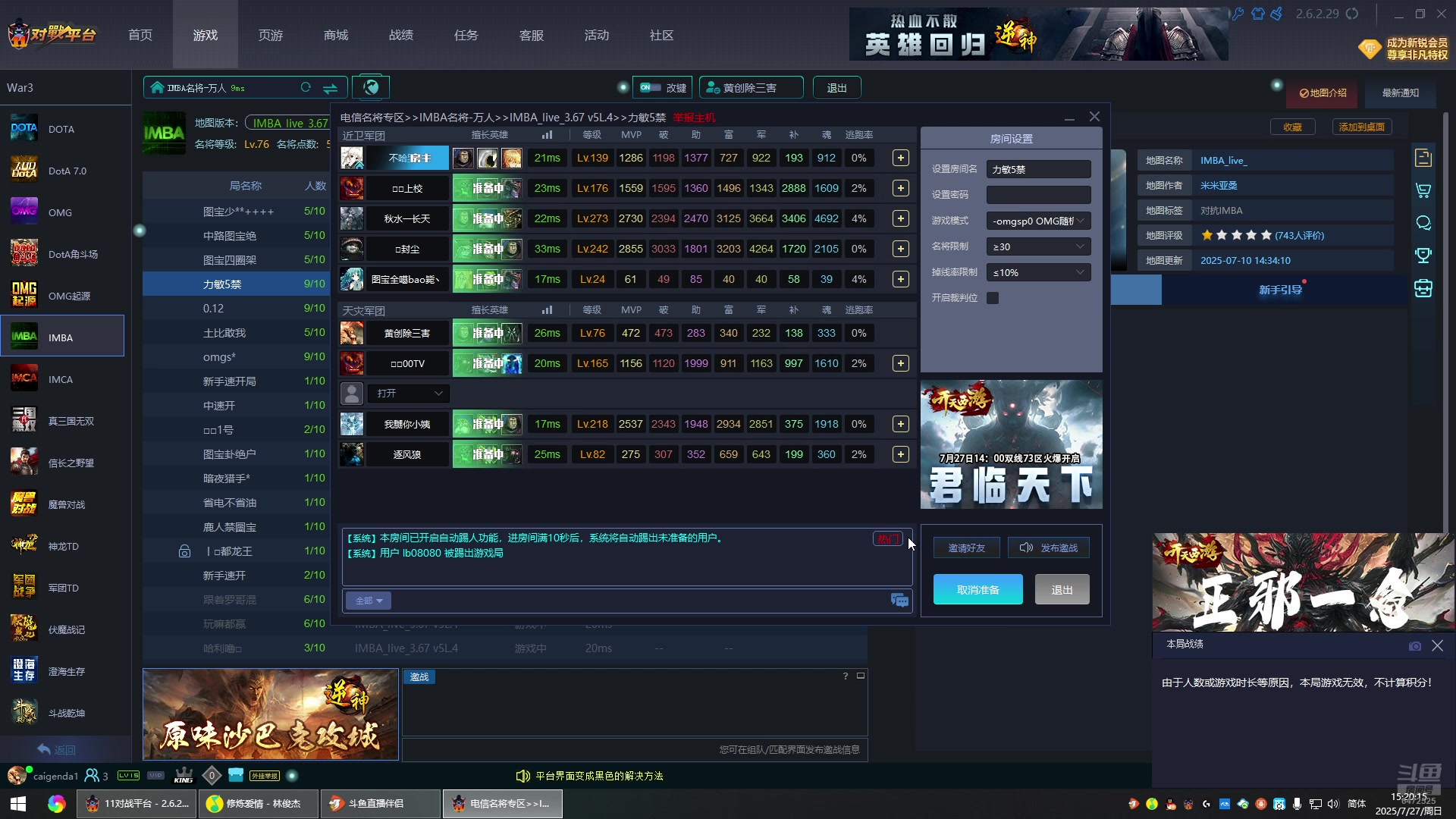The image size is (1456, 819).
Task: Open IMCA in the game sidebar
Action: pyautogui.click(x=61, y=379)
